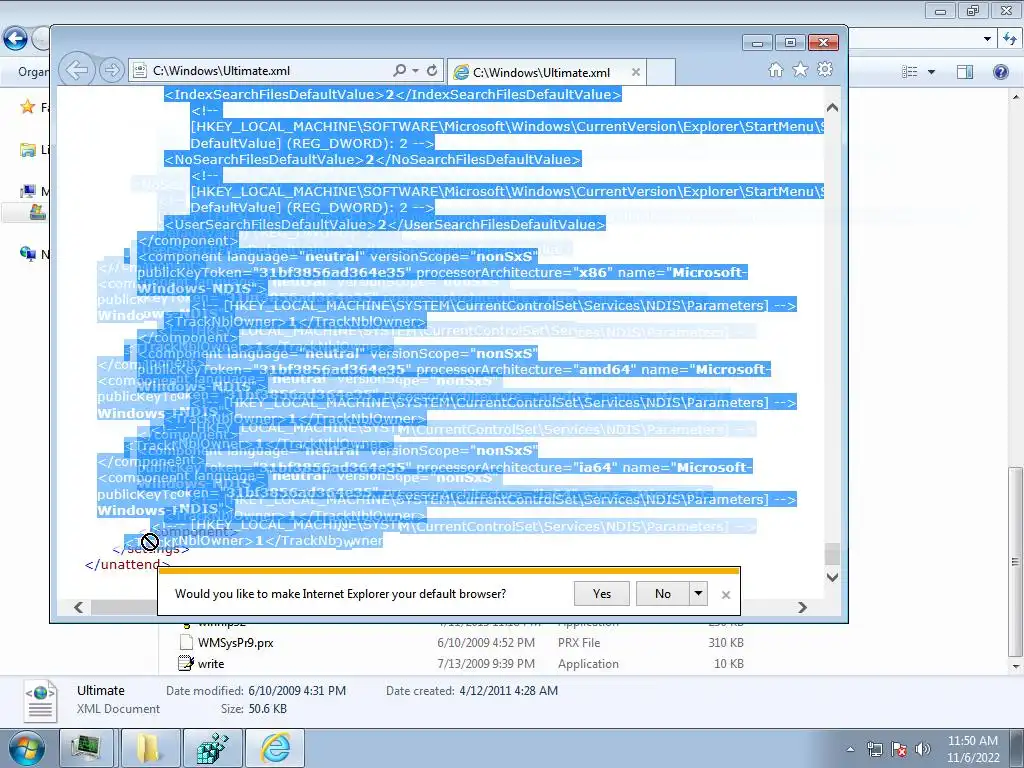Click the IE horizontal scrollbar left arrow
The height and width of the screenshot is (768, 1024).
(x=78, y=607)
